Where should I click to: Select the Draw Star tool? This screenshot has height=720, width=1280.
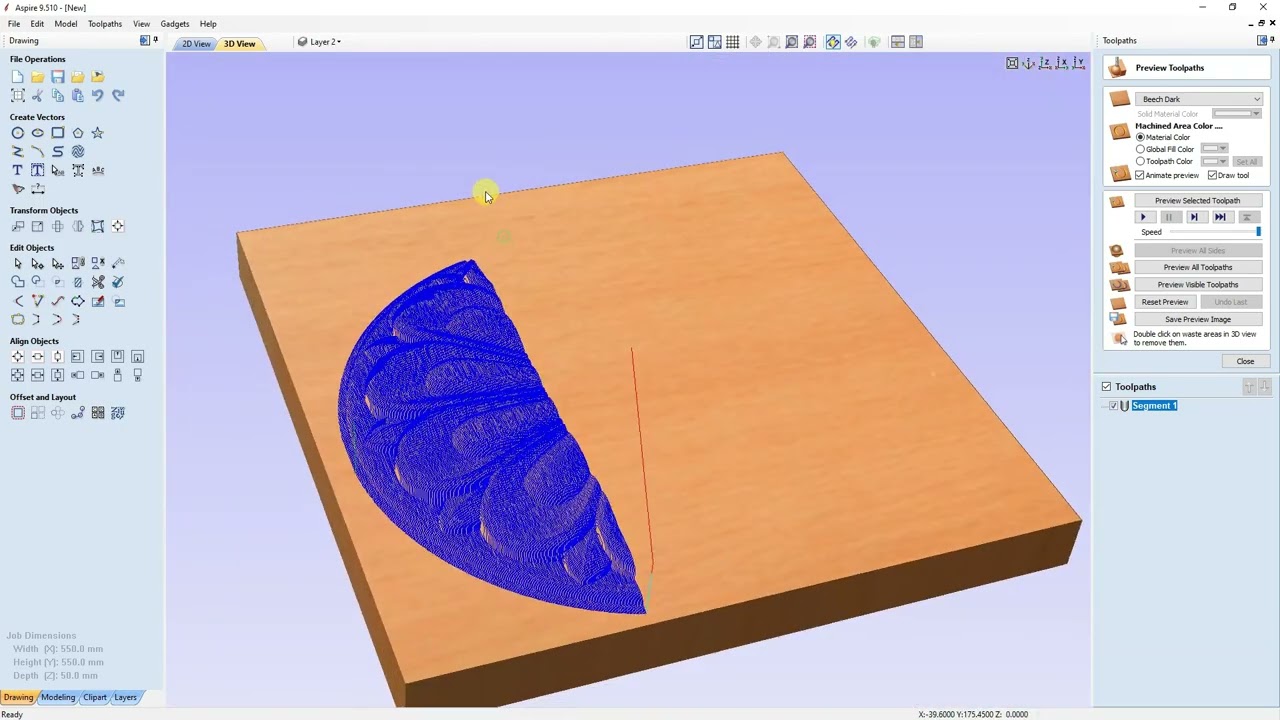pyautogui.click(x=97, y=133)
